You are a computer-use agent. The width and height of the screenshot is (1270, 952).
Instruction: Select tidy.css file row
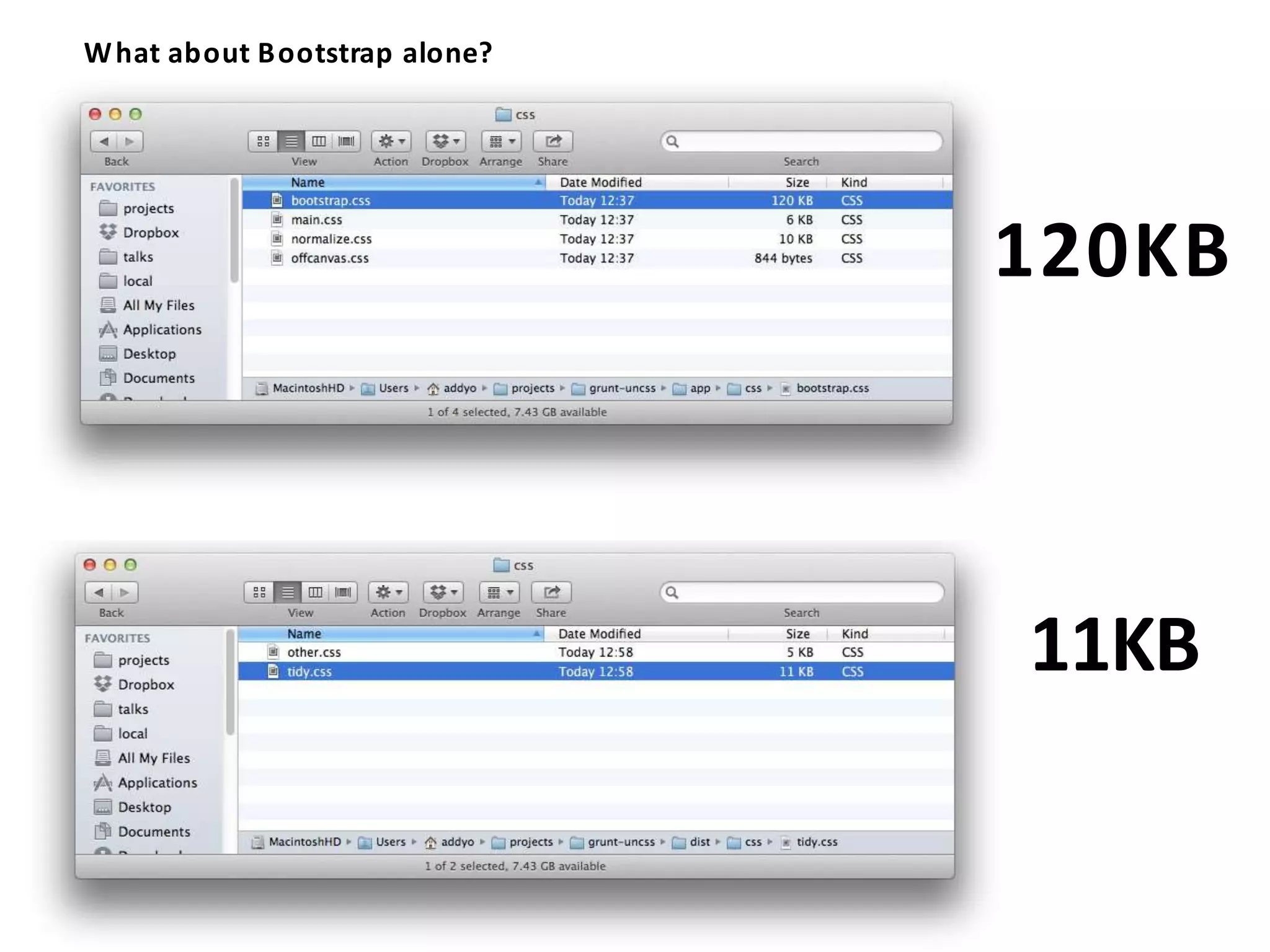point(596,671)
